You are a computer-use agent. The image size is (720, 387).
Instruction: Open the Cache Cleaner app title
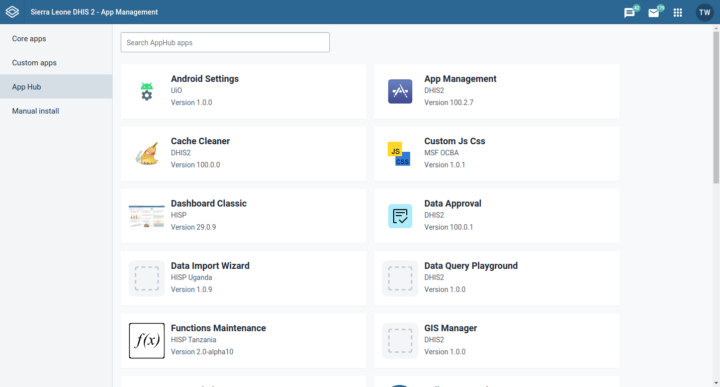pos(200,141)
